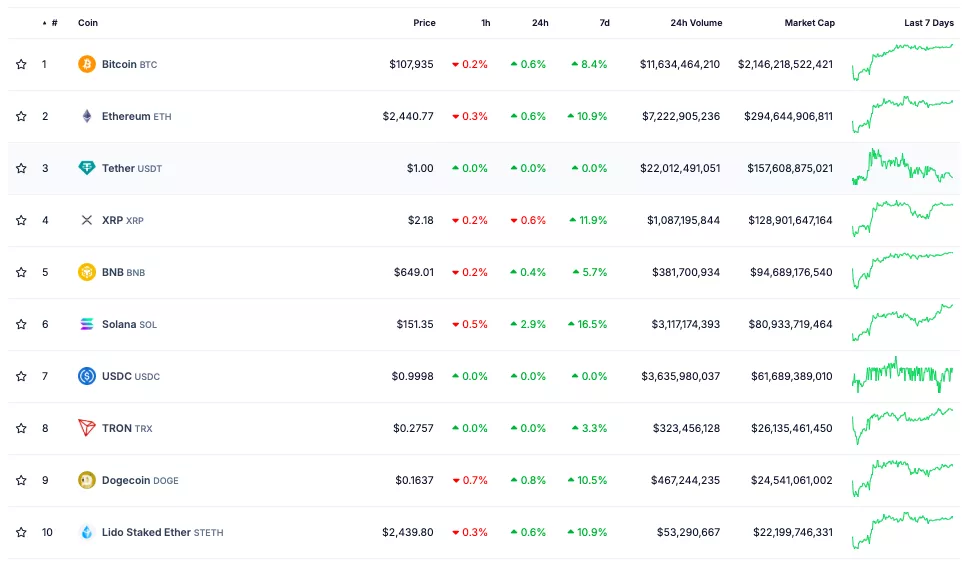962x563 pixels.
Task: Click the Solana logo icon
Action: (x=87, y=324)
